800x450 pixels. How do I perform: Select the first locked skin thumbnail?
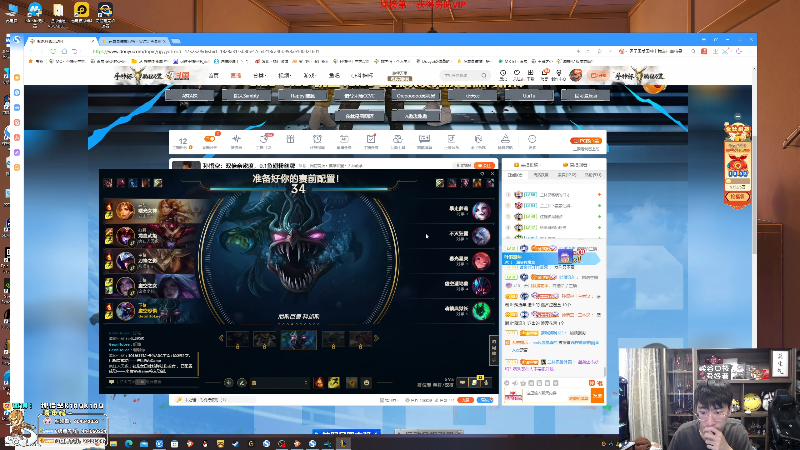238,339
